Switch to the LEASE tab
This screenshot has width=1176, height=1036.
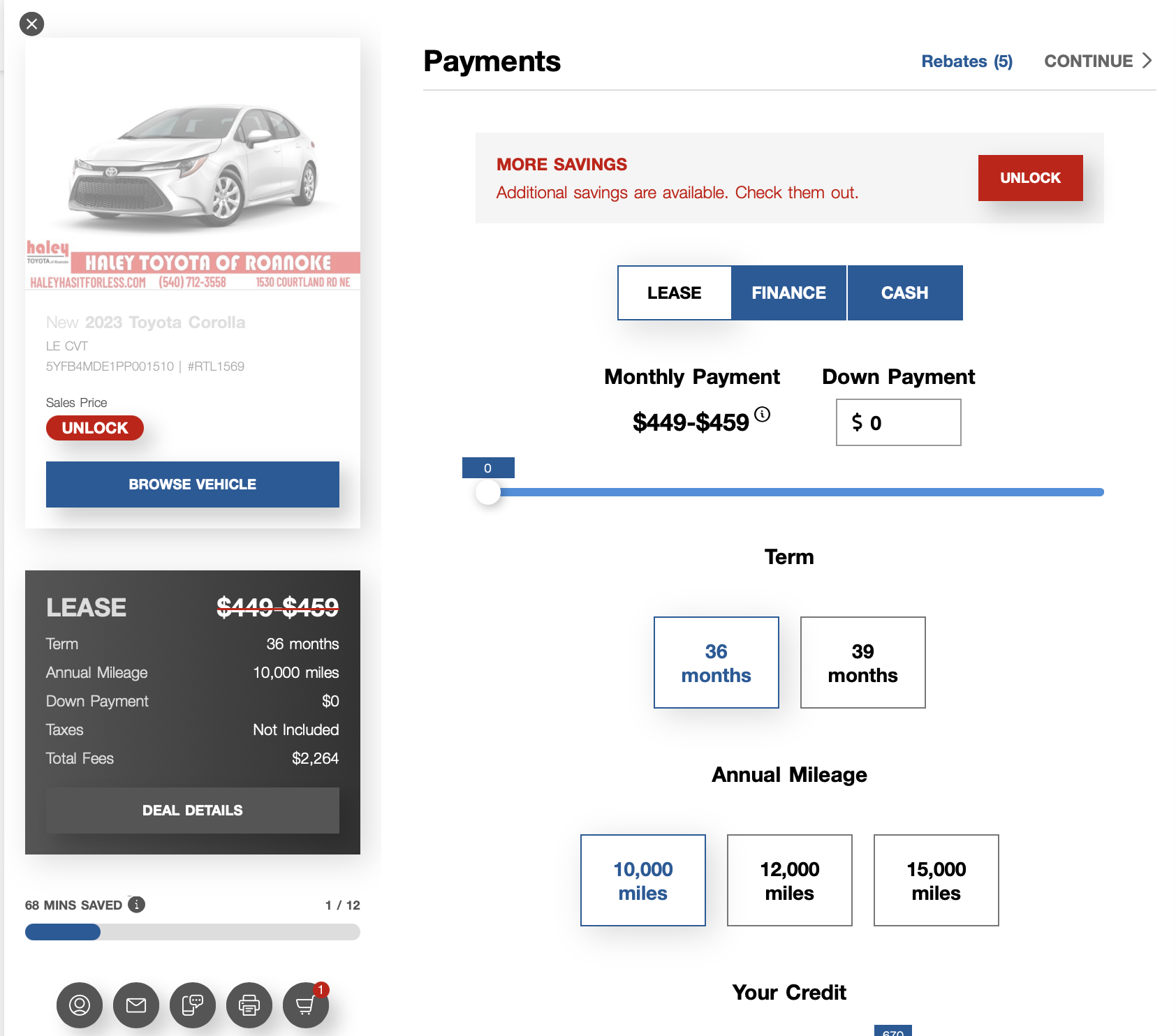pyautogui.click(x=675, y=293)
